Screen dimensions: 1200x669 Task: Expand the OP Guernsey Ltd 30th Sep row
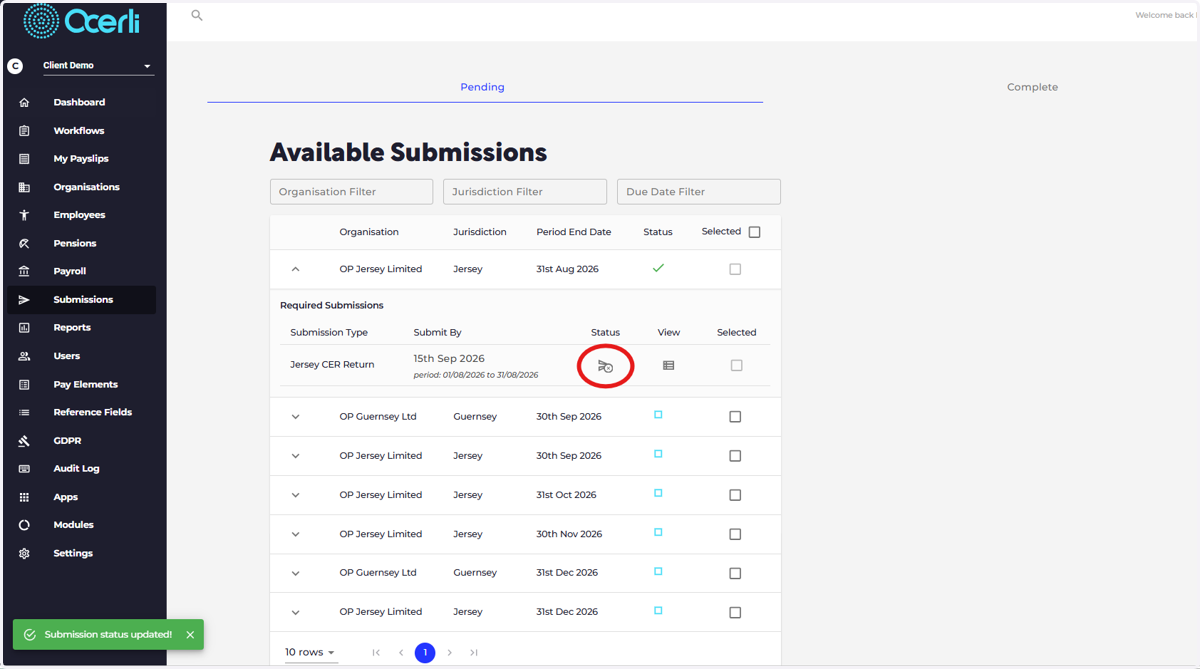tap(295, 417)
